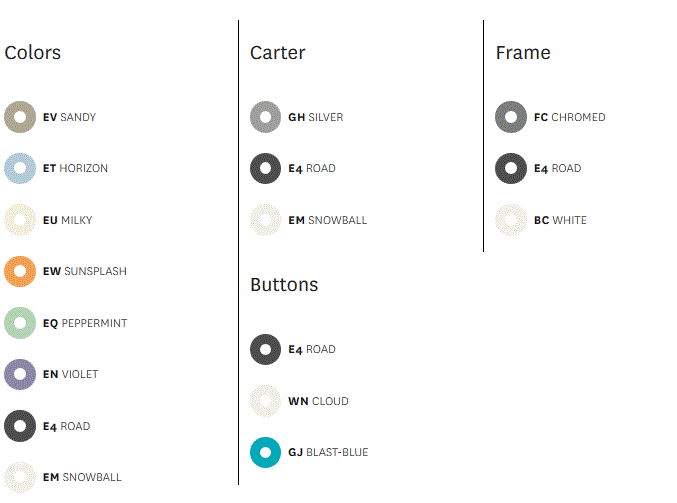Viewport: 677px width, 503px height.
Task: Choose GJ Blast-Blue buttons swatch
Action: coord(266,453)
